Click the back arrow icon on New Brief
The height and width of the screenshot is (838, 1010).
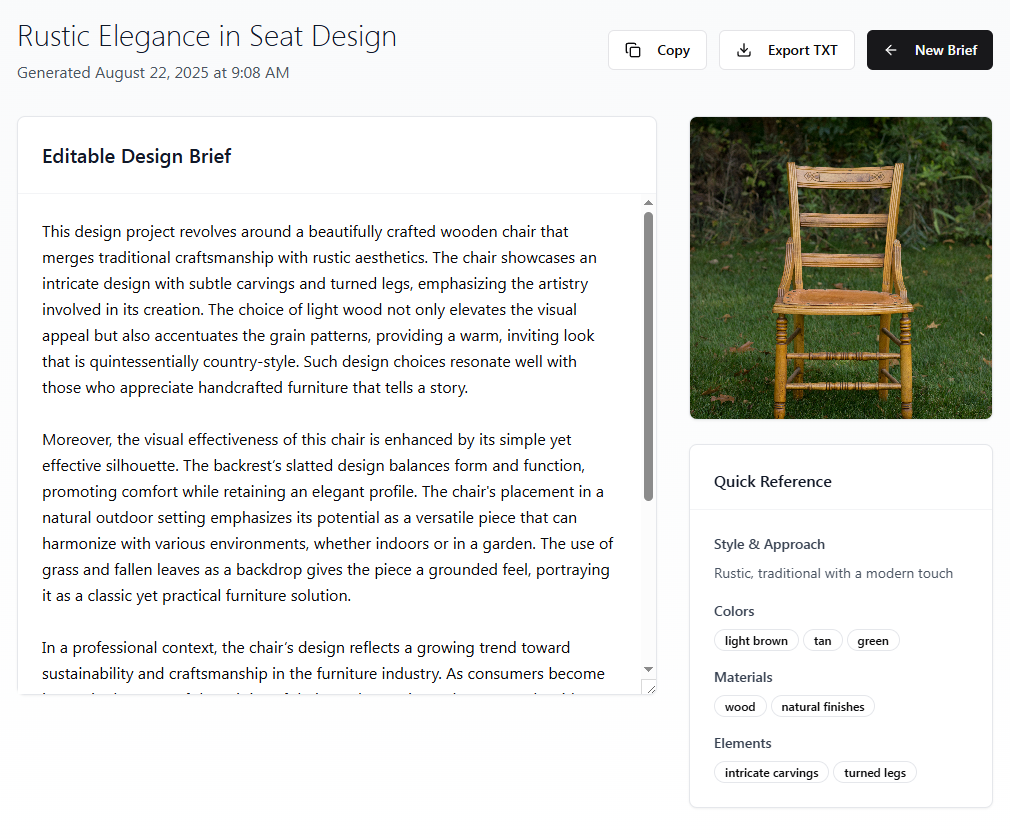(891, 50)
